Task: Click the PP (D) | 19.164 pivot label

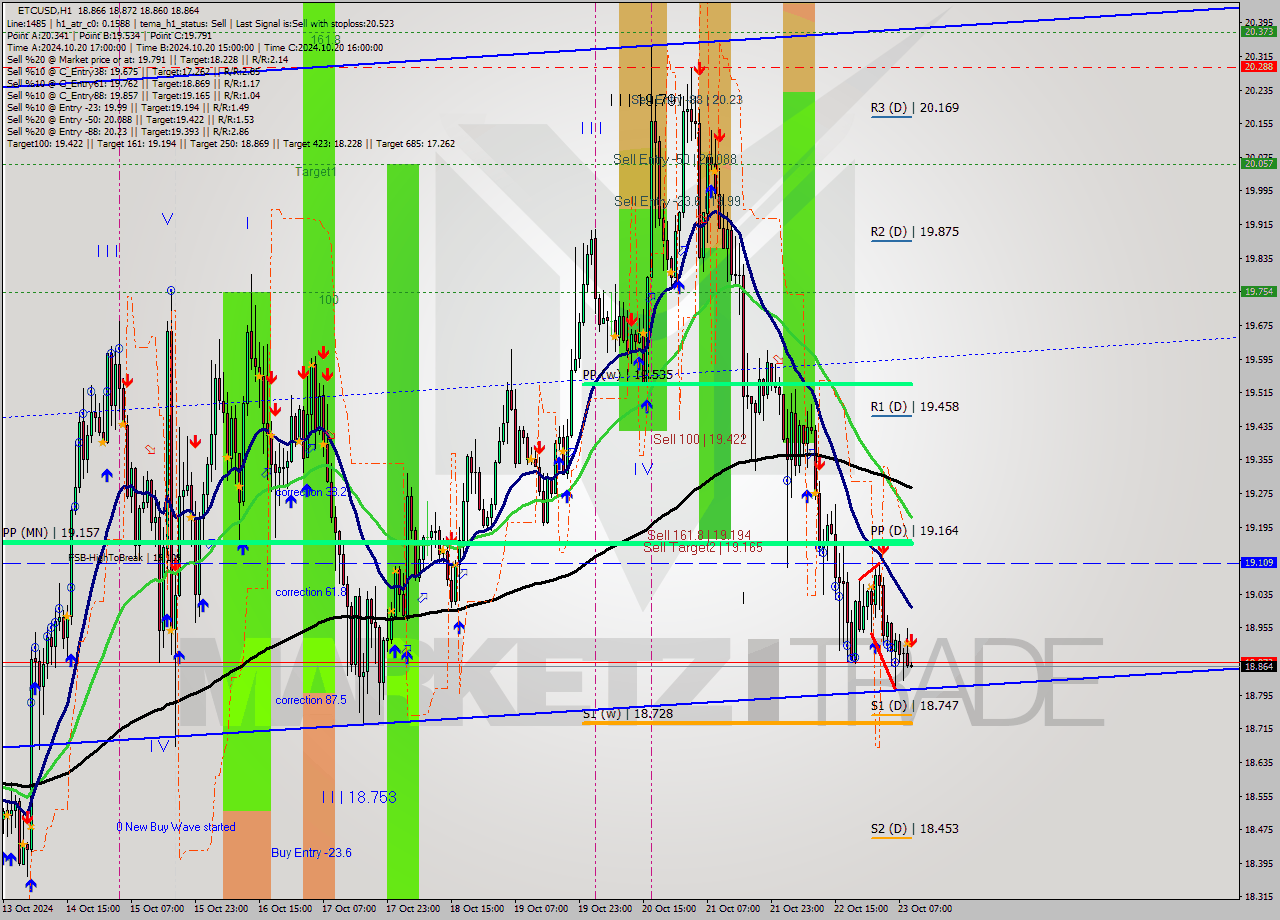Action: tap(914, 530)
